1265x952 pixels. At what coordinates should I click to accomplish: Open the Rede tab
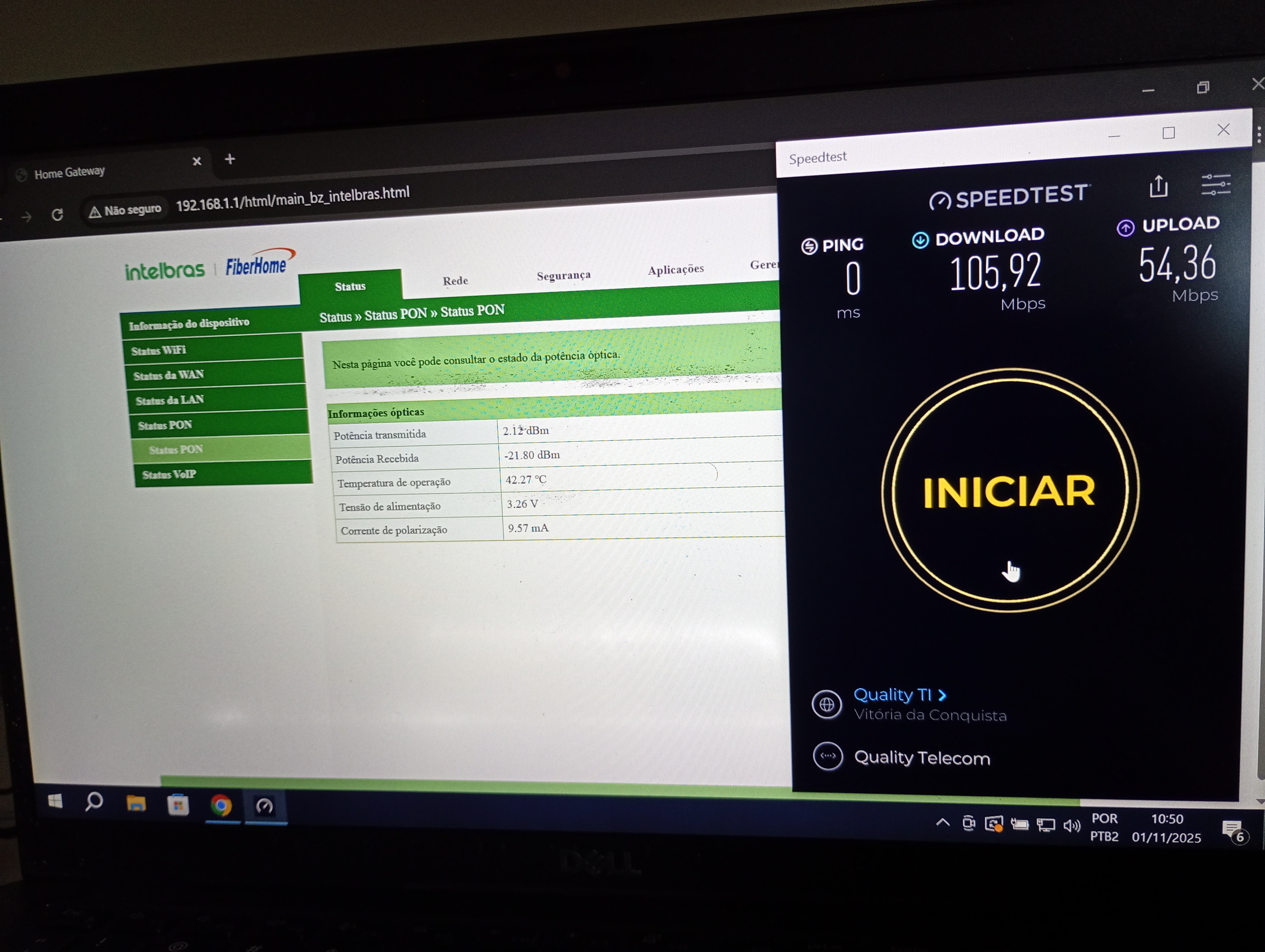[x=455, y=280]
